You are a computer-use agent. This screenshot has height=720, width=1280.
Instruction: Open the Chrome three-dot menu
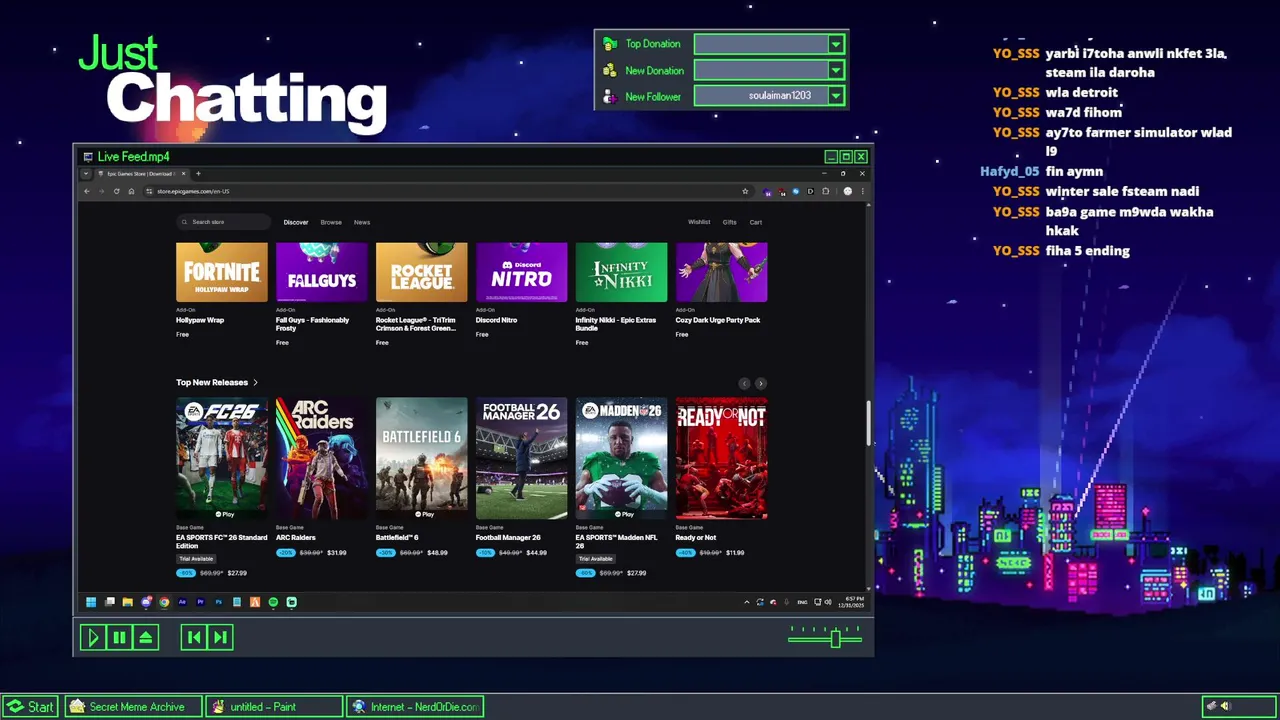[x=862, y=191]
